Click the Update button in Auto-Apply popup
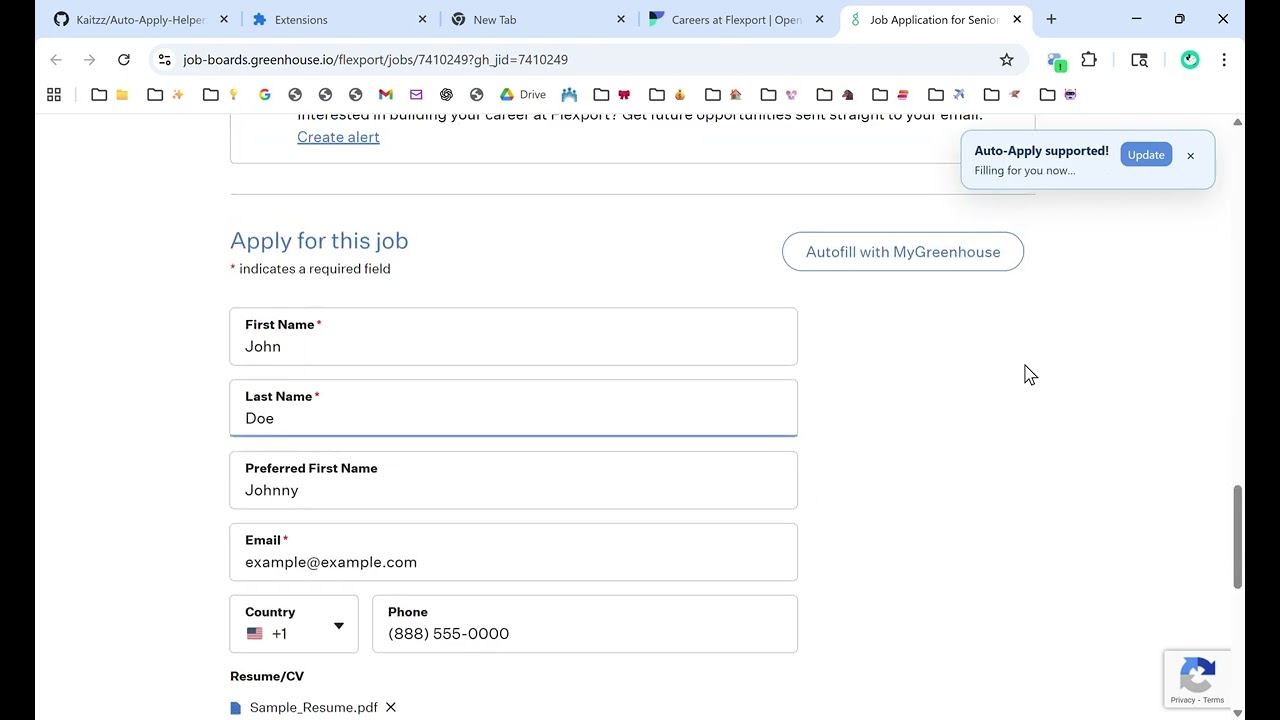 tap(1146, 155)
